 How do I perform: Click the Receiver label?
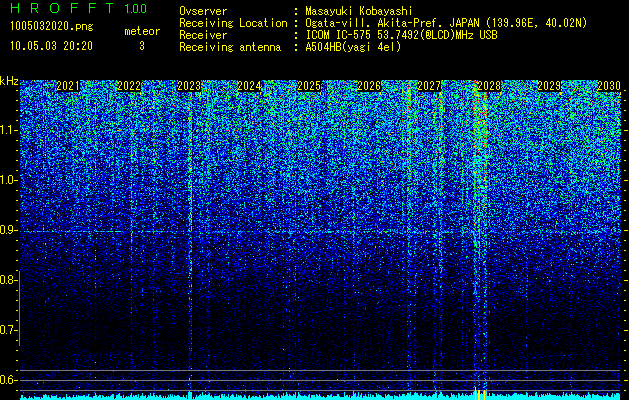coord(203,35)
